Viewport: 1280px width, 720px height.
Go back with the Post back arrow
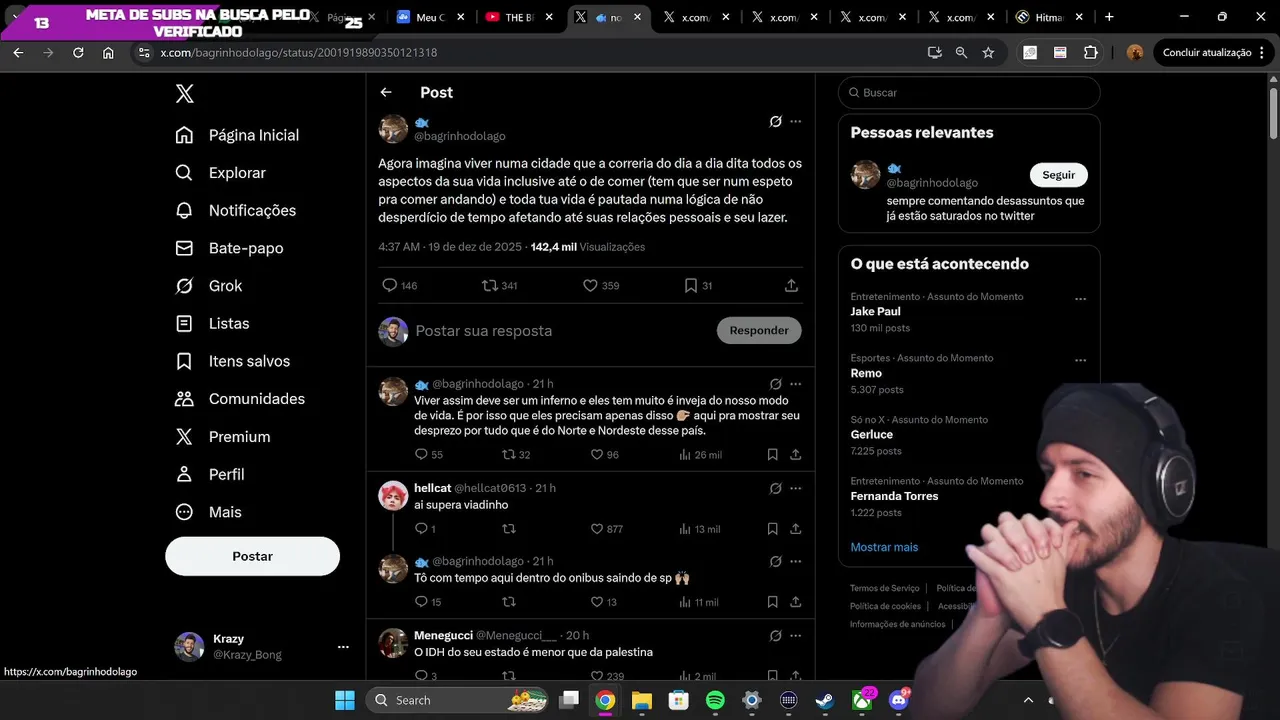386,92
